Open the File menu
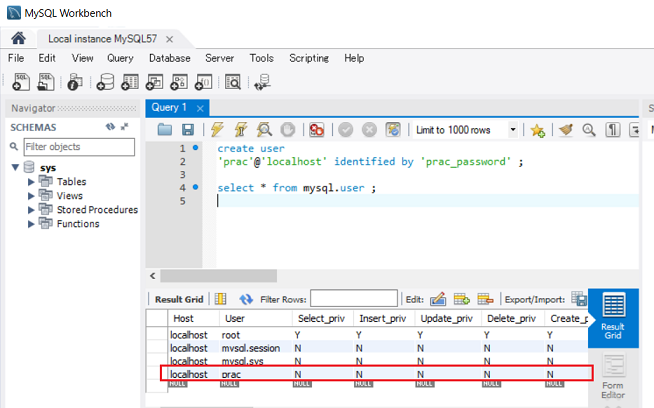 pos(16,58)
